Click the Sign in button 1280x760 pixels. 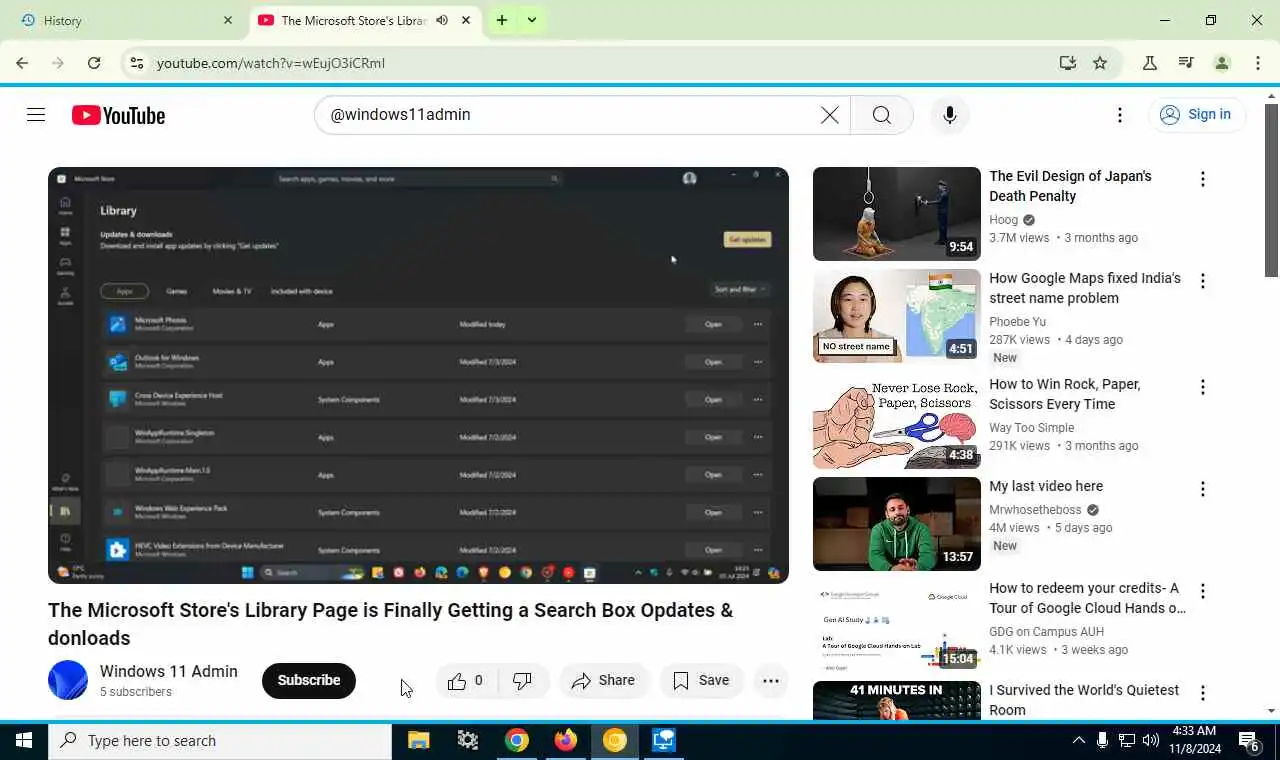coord(1197,115)
